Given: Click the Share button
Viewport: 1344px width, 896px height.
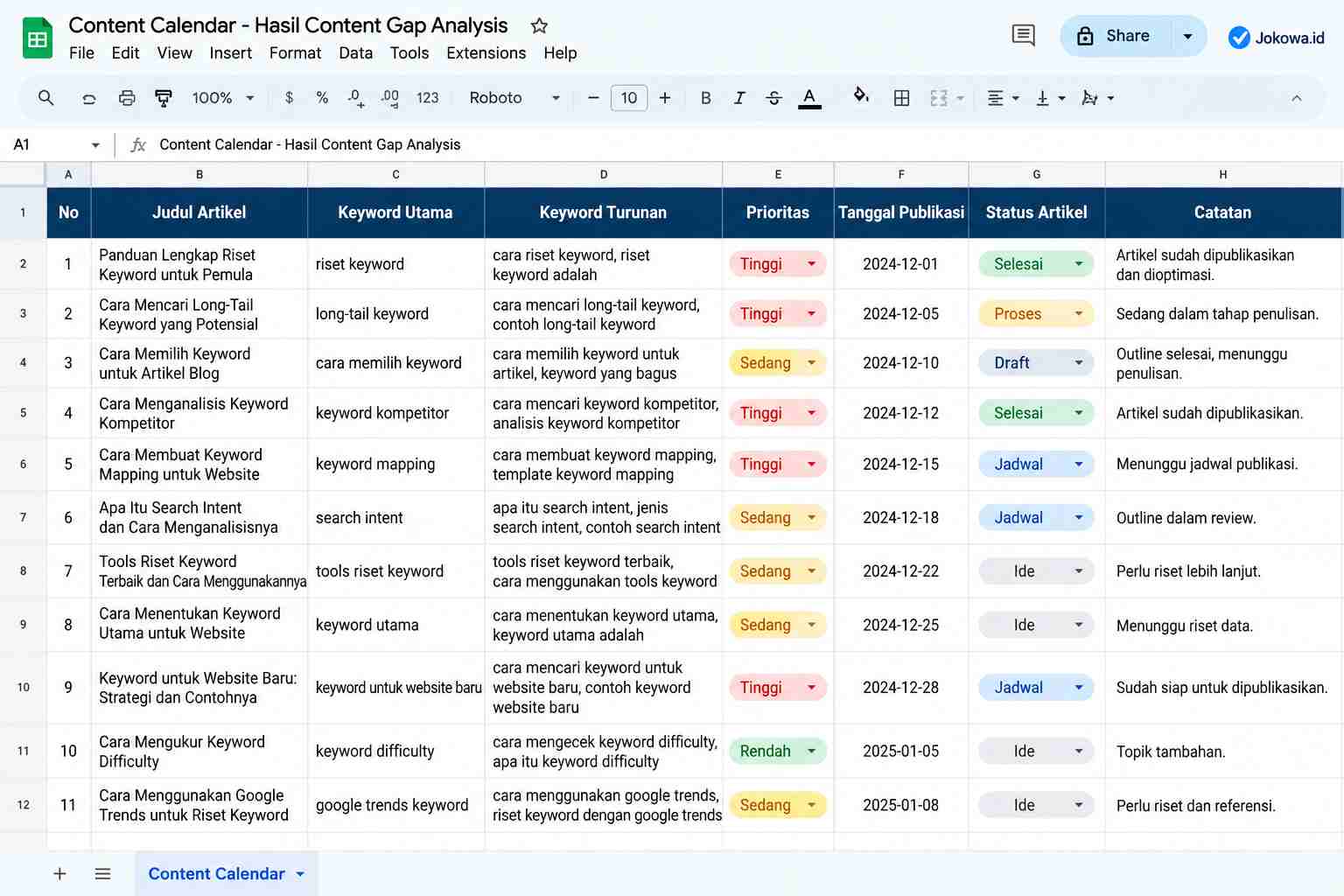Looking at the screenshot, I should 1114,36.
